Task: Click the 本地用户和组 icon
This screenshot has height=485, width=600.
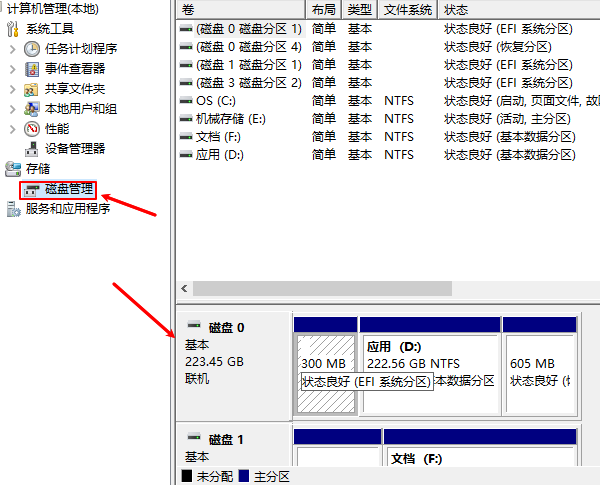Action: (31, 109)
